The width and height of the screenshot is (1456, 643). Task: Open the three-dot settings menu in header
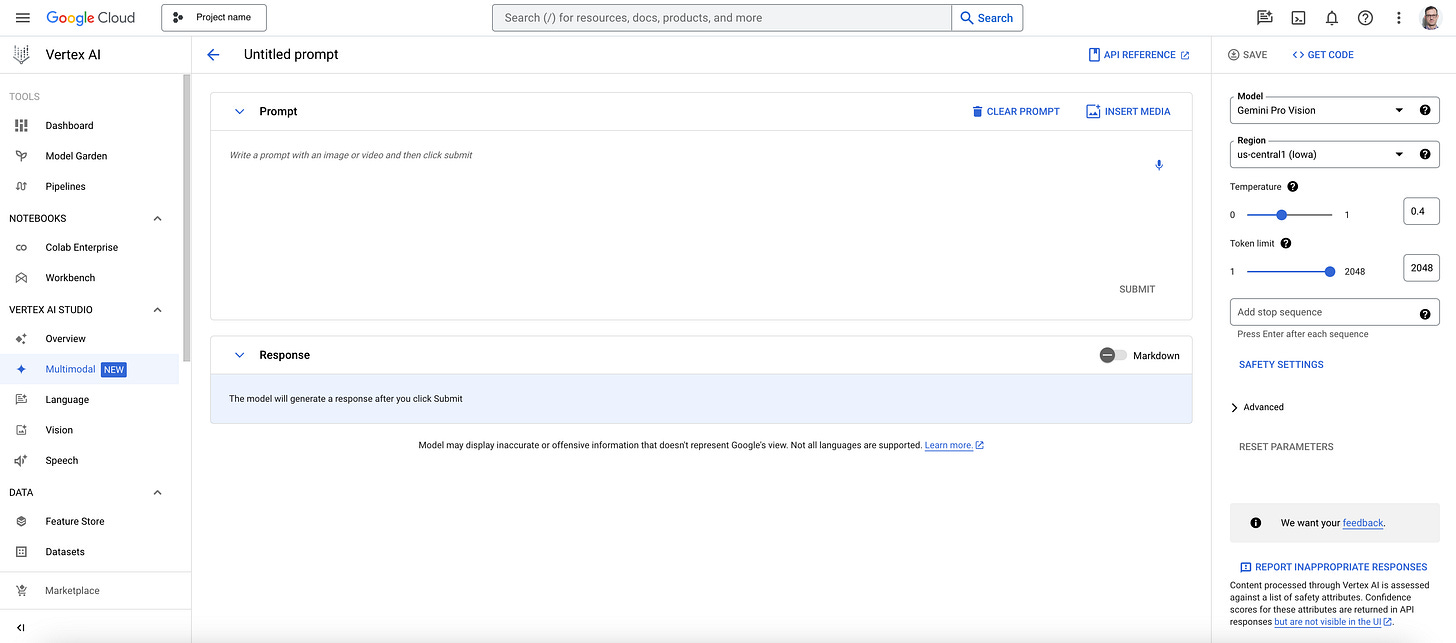pyautogui.click(x=1399, y=18)
